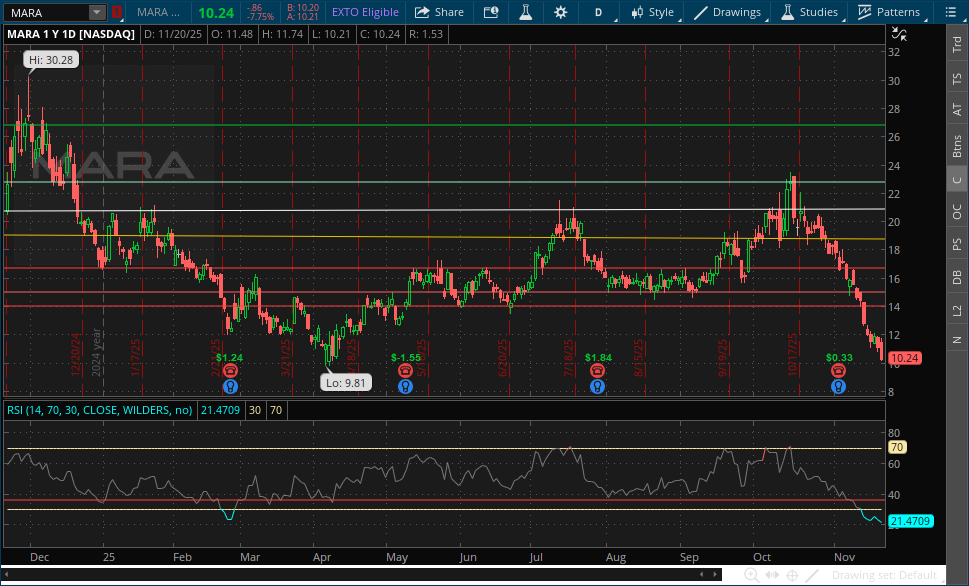This screenshot has height=586, width=969.
Task: Open the chart list menu icon
Action: point(950,12)
